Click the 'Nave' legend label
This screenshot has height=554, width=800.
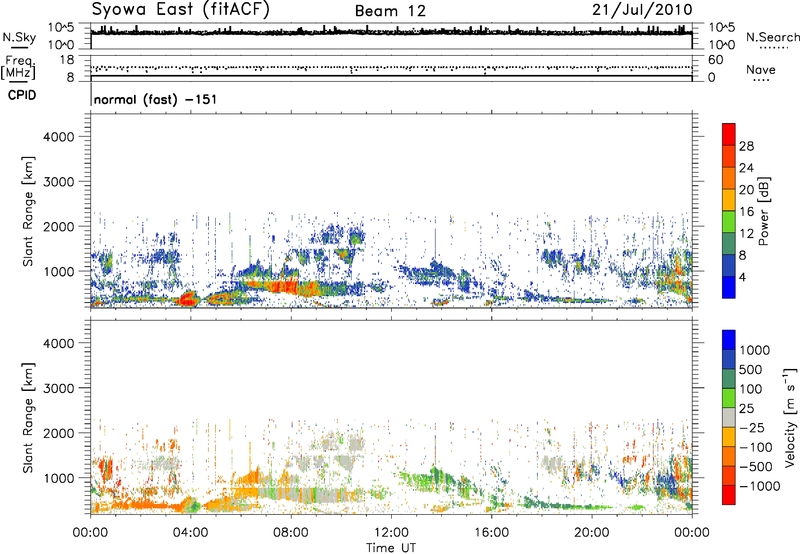pyautogui.click(x=760, y=69)
